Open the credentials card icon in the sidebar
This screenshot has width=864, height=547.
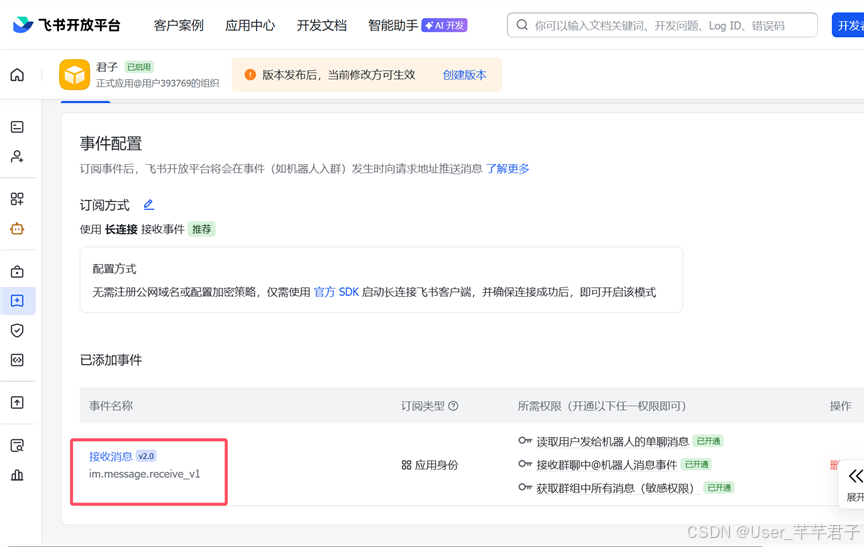click(x=17, y=127)
